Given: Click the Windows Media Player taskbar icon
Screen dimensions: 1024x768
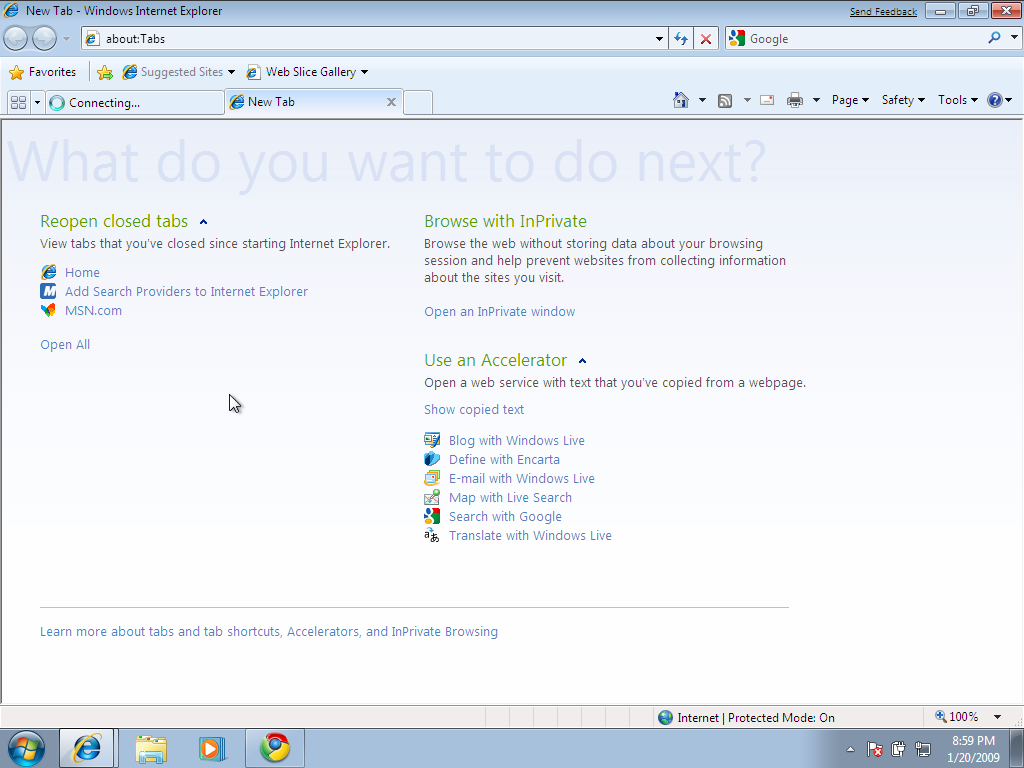Looking at the screenshot, I should pyautogui.click(x=212, y=748).
